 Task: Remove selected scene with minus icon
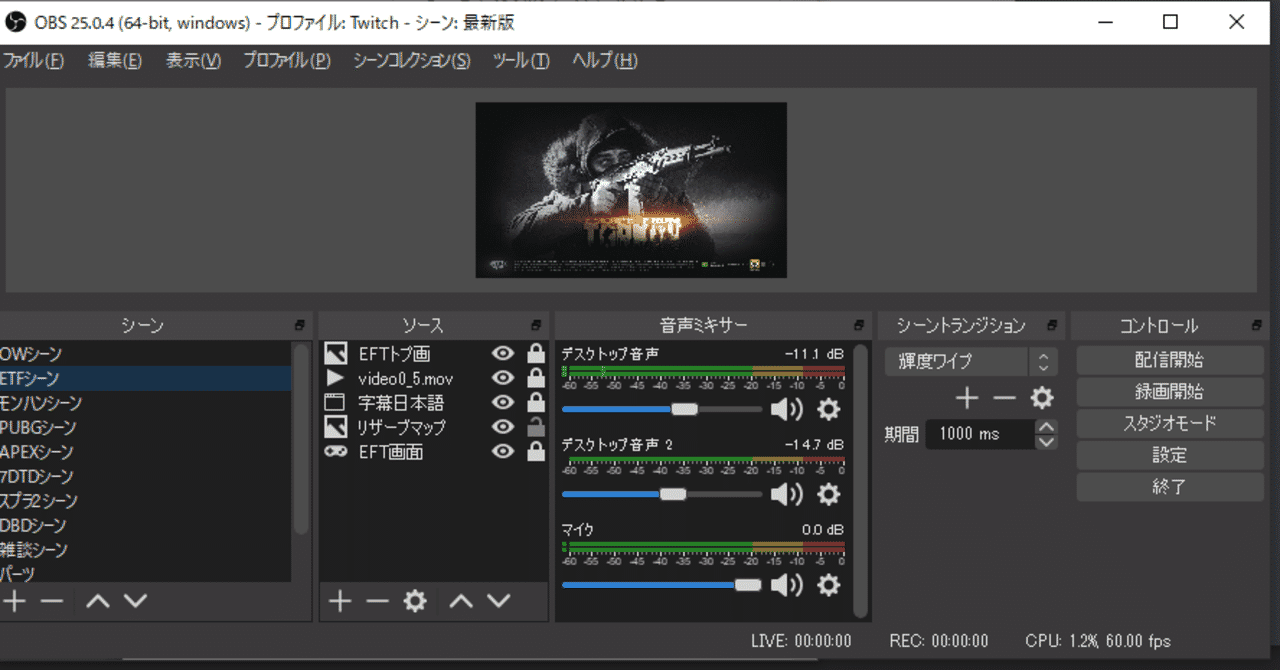click(x=52, y=601)
